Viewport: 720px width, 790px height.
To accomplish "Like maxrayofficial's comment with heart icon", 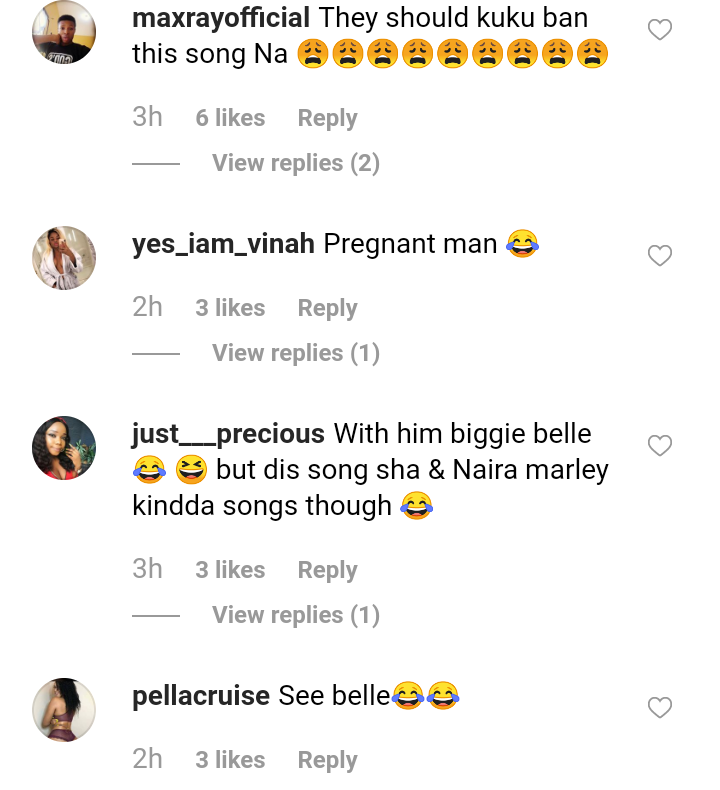I will (660, 31).
